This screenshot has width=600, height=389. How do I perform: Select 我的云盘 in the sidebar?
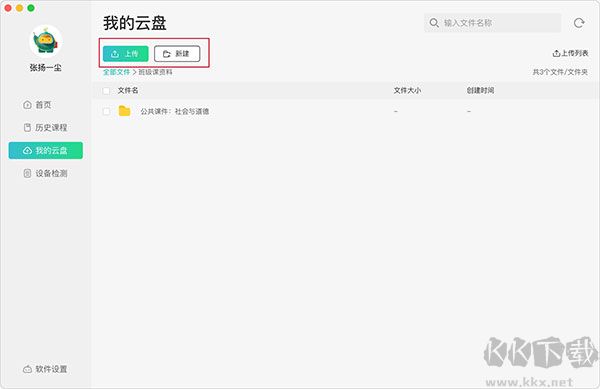46,150
